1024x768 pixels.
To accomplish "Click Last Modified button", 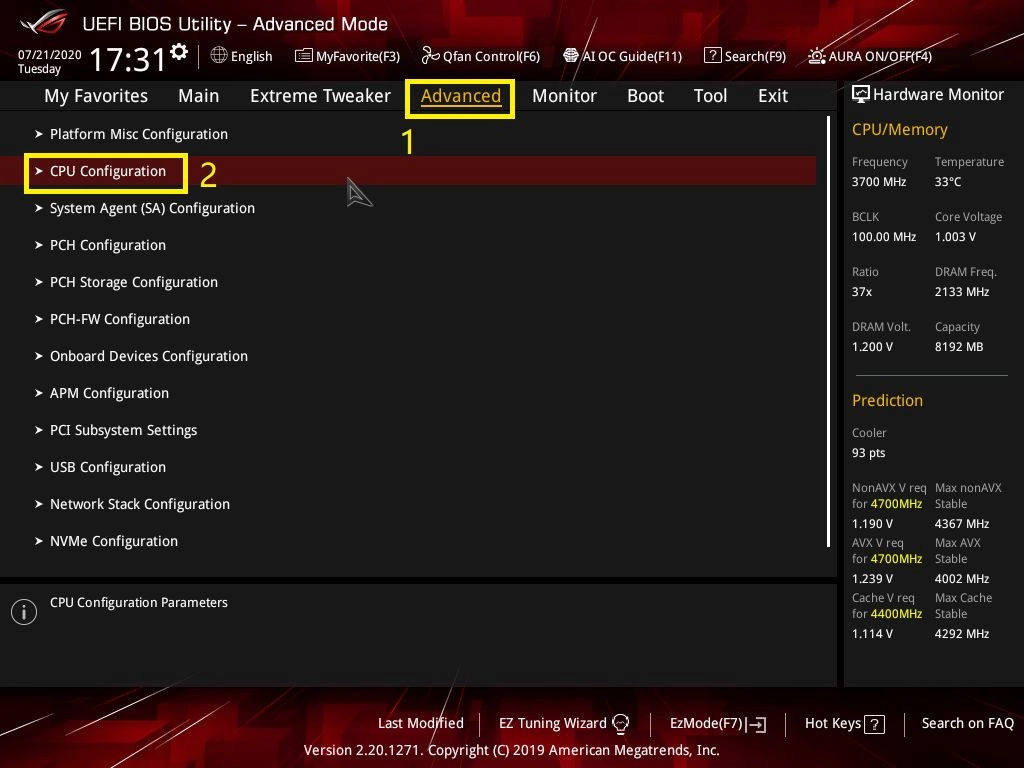I will (420, 723).
